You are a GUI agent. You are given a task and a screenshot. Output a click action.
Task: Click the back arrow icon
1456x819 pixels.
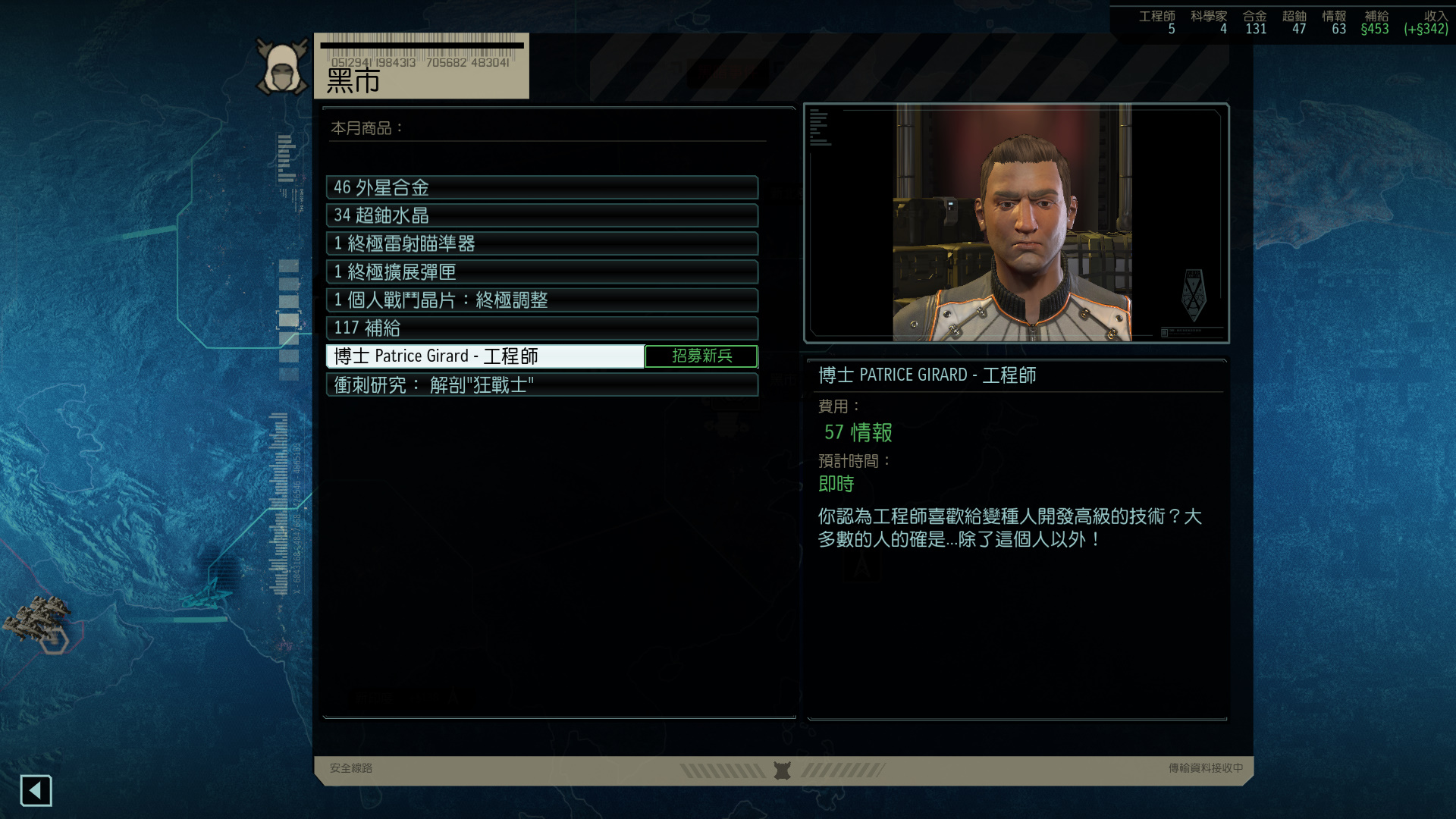36,791
